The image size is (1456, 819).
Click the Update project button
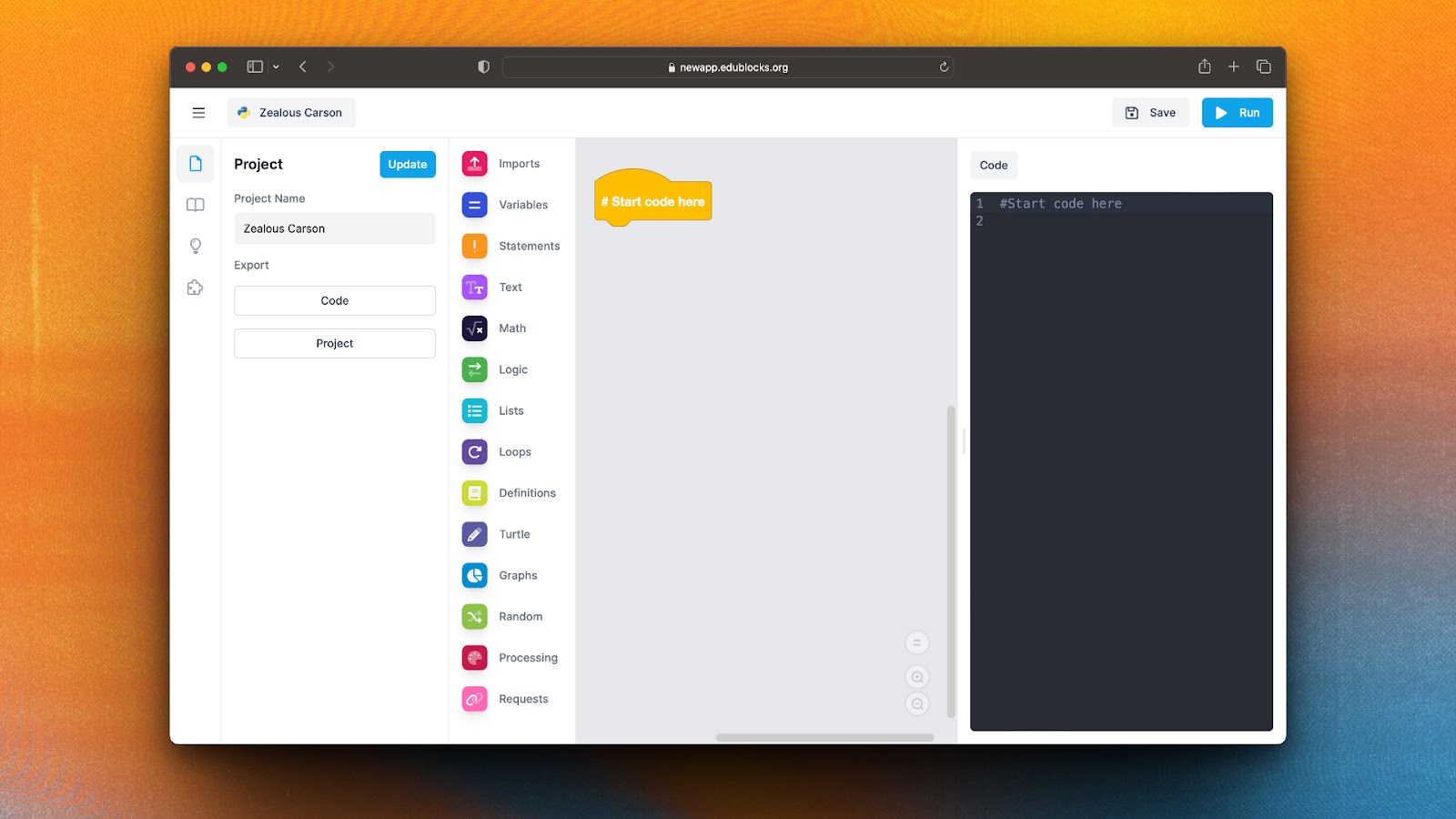(x=408, y=165)
